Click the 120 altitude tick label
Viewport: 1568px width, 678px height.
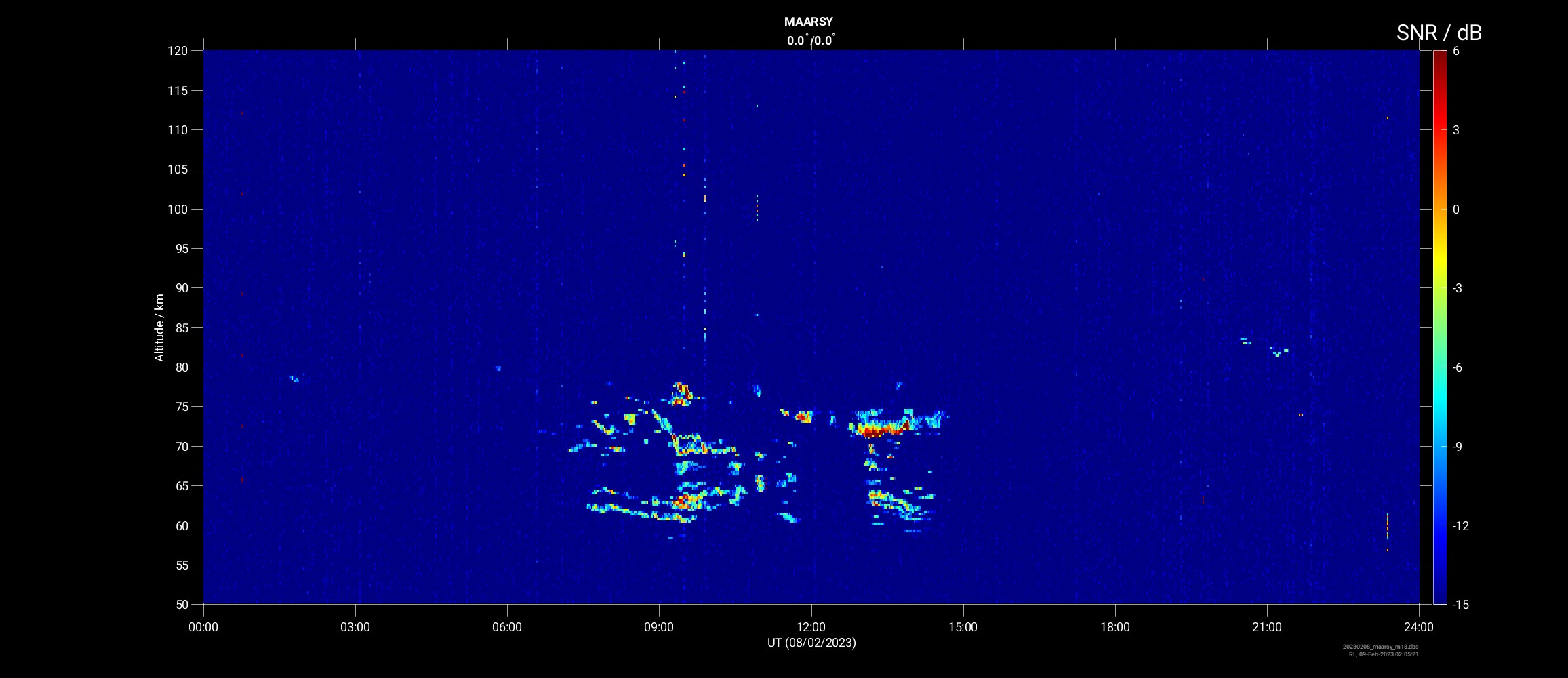[x=178, y=51]
